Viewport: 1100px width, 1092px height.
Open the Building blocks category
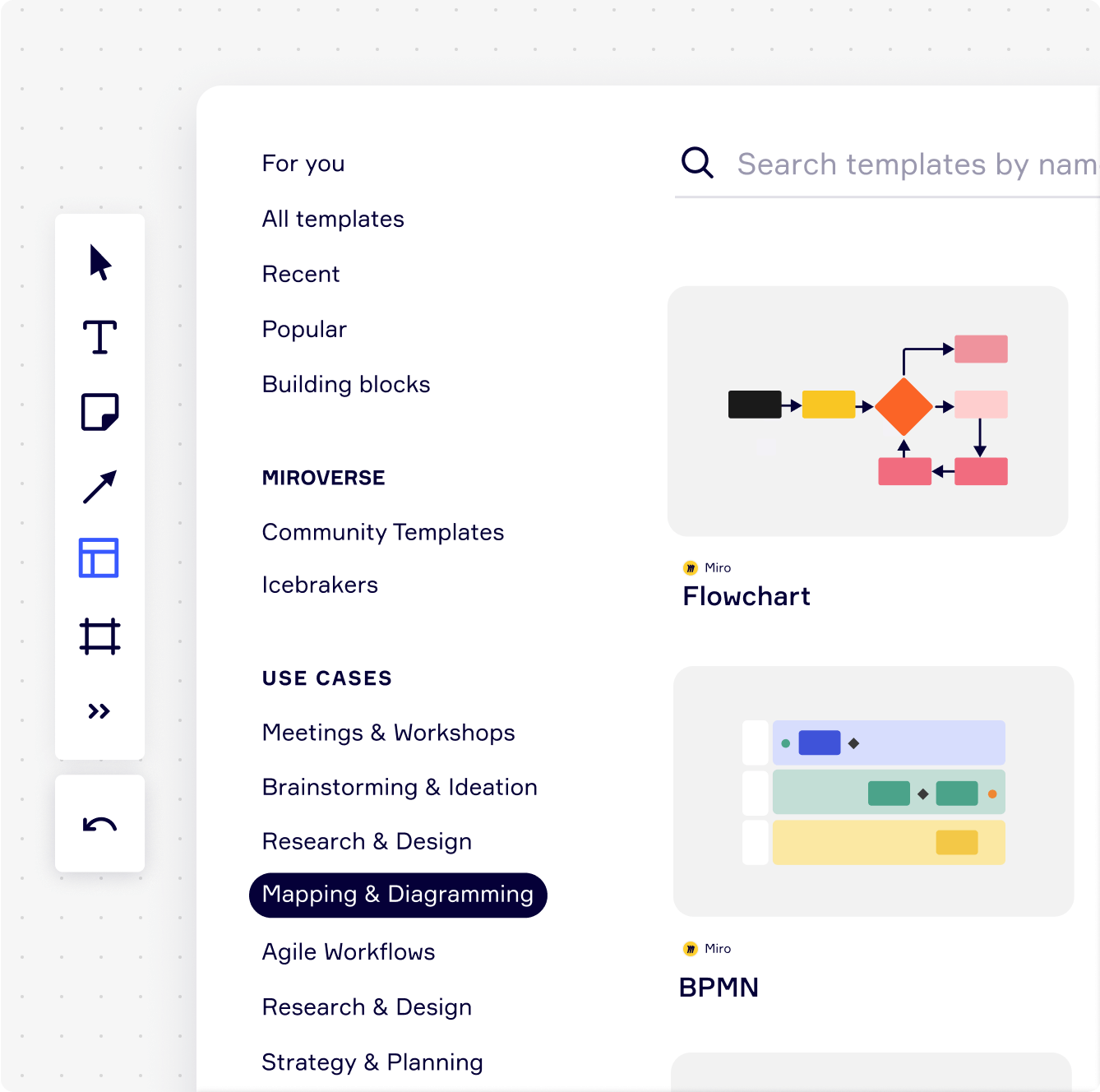[346, 384]
